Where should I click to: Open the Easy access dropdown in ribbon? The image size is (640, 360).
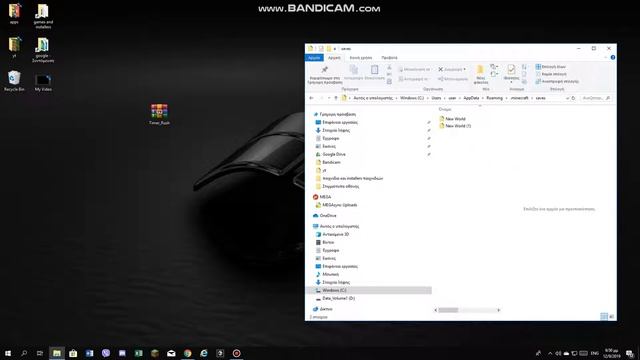coord(494,74)
